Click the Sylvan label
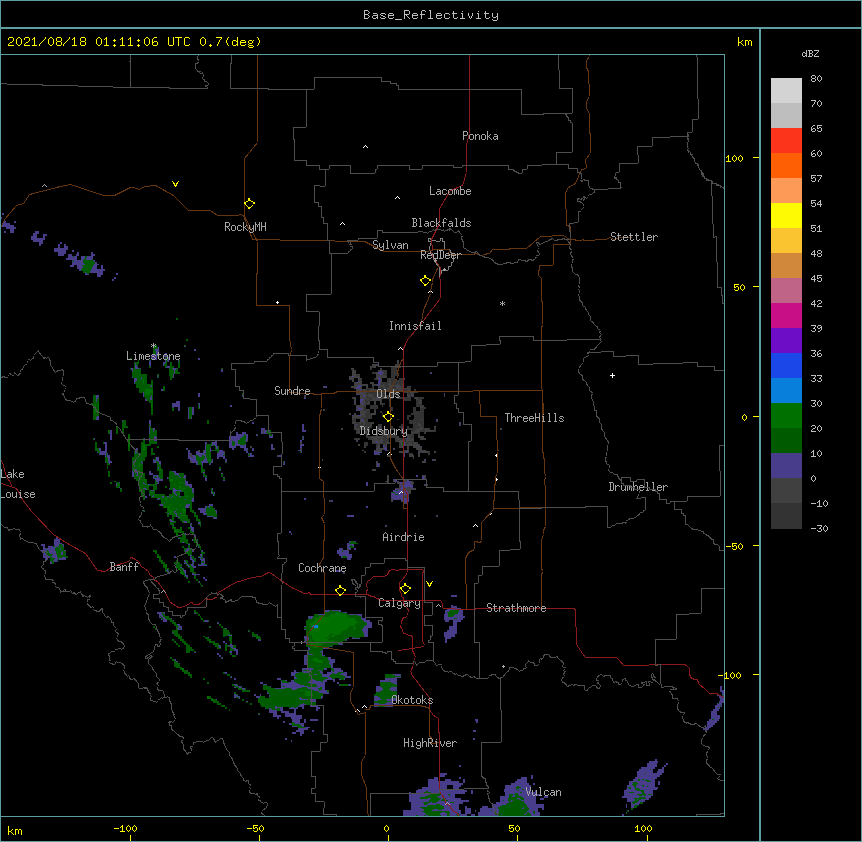 click(390, 245)
